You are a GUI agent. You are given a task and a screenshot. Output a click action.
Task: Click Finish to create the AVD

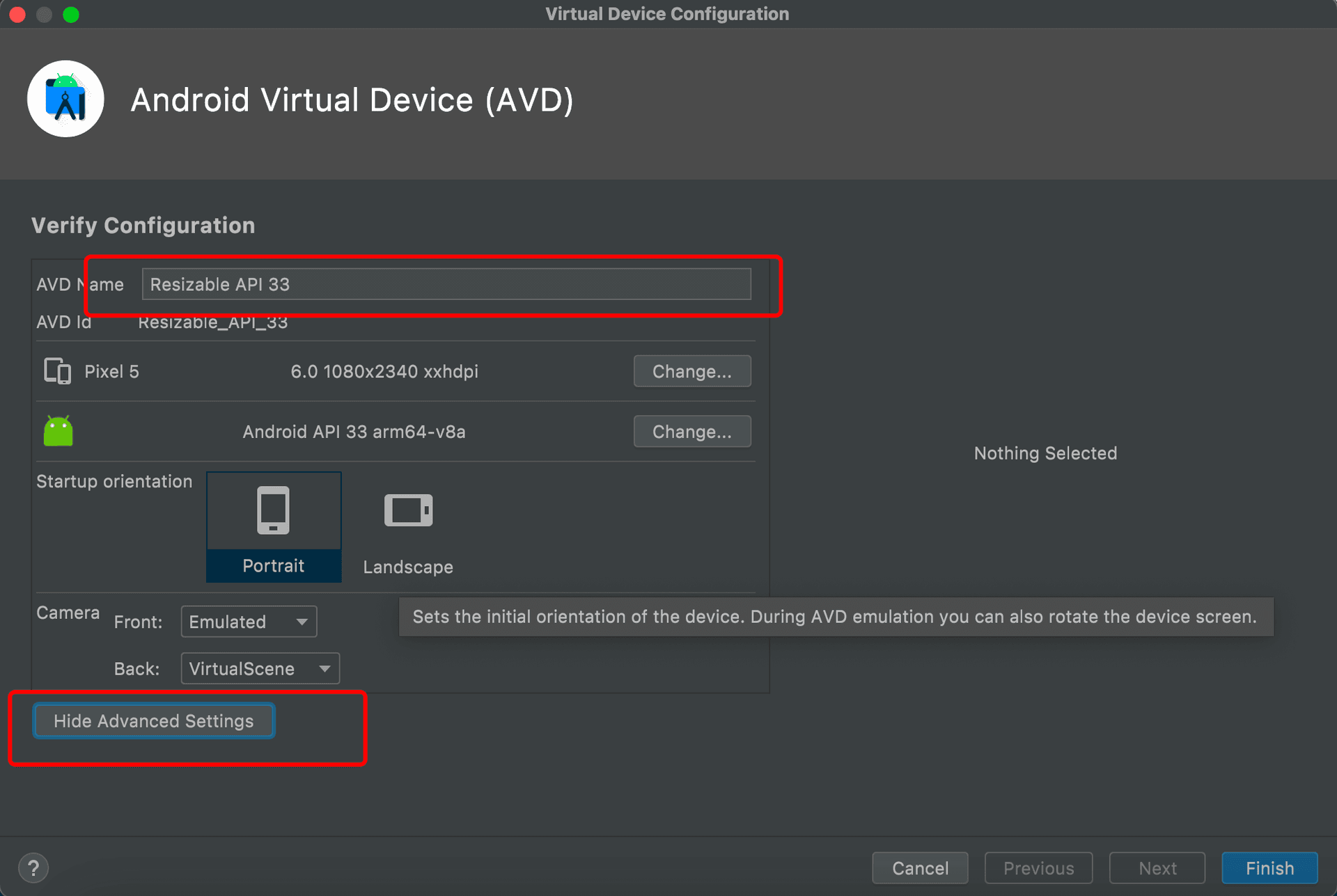[1269, 868]
